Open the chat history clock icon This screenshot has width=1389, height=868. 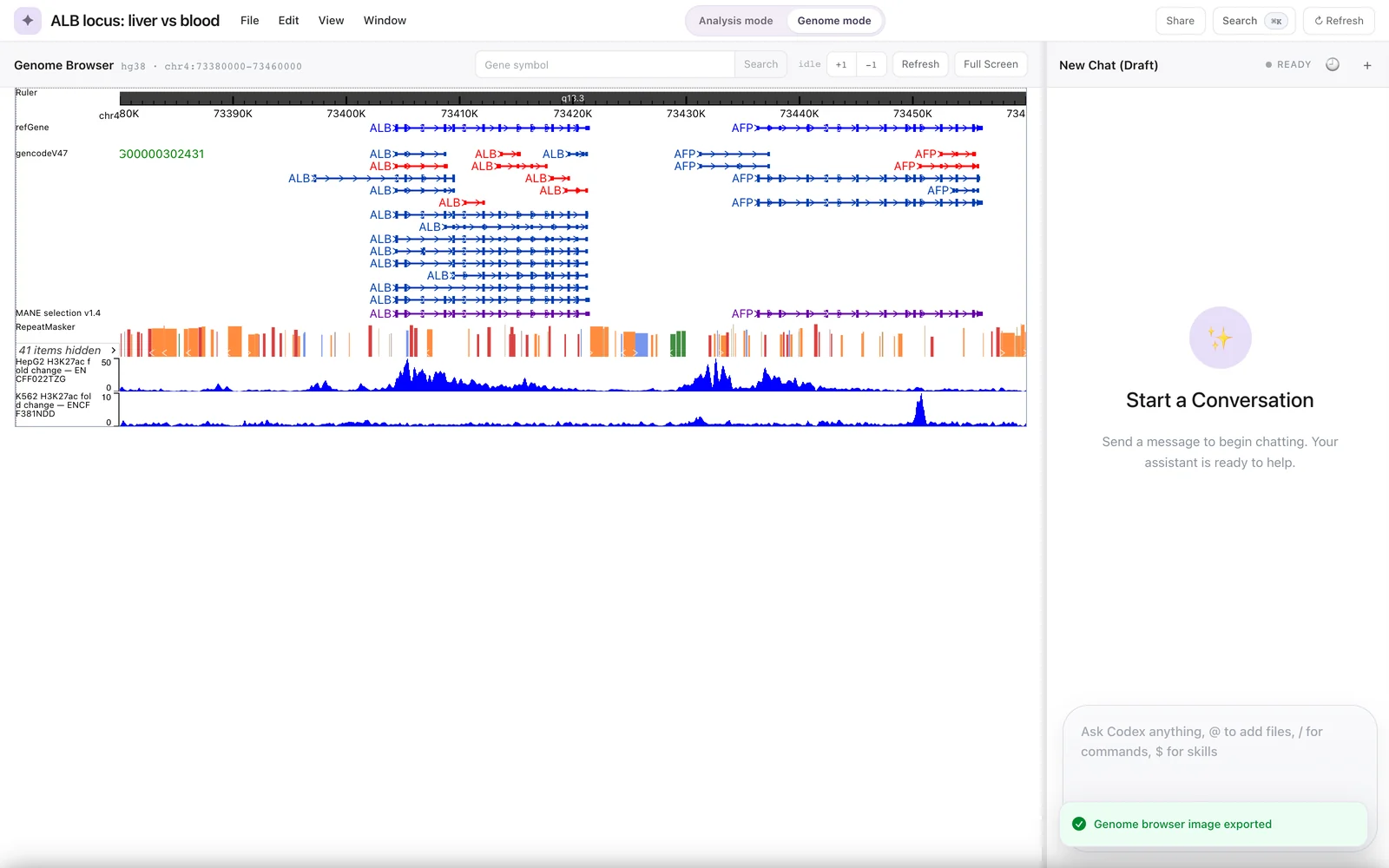[x=1333, y=64]
